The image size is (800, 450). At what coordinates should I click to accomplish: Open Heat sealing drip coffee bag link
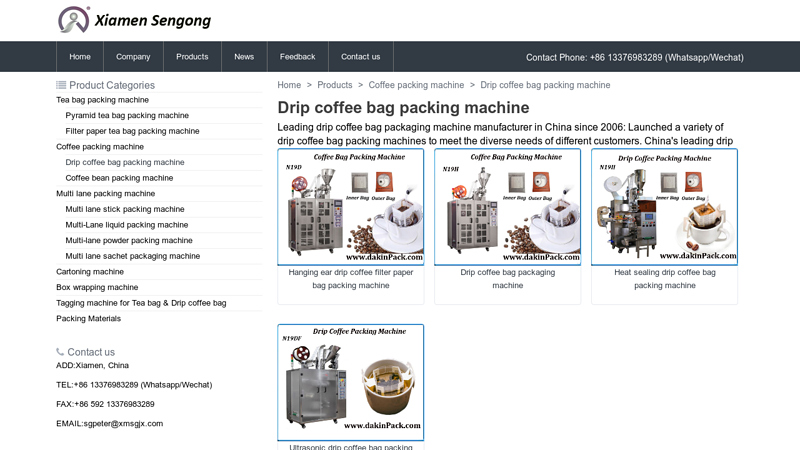665,279
